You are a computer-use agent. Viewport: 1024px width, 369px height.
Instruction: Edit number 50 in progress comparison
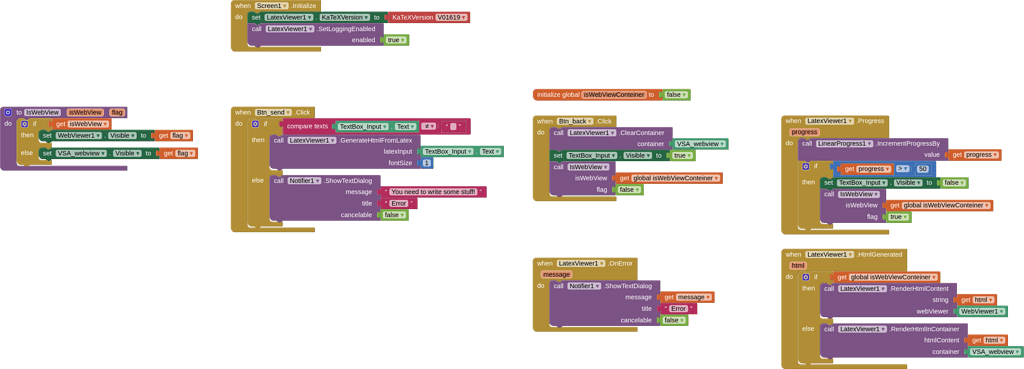point(922,168)
